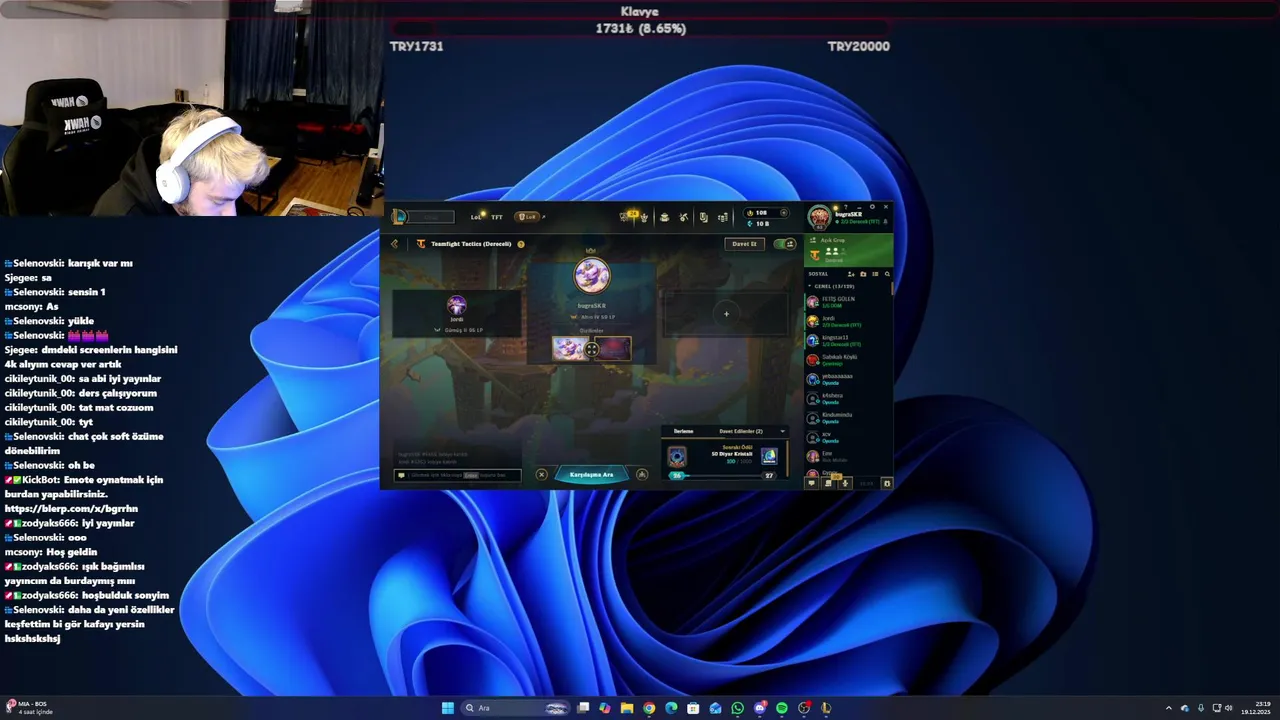The height and width of the screenshot is (720, 1280).
Task: Select friend Kindumindu in list
Action: coord(848,417)
